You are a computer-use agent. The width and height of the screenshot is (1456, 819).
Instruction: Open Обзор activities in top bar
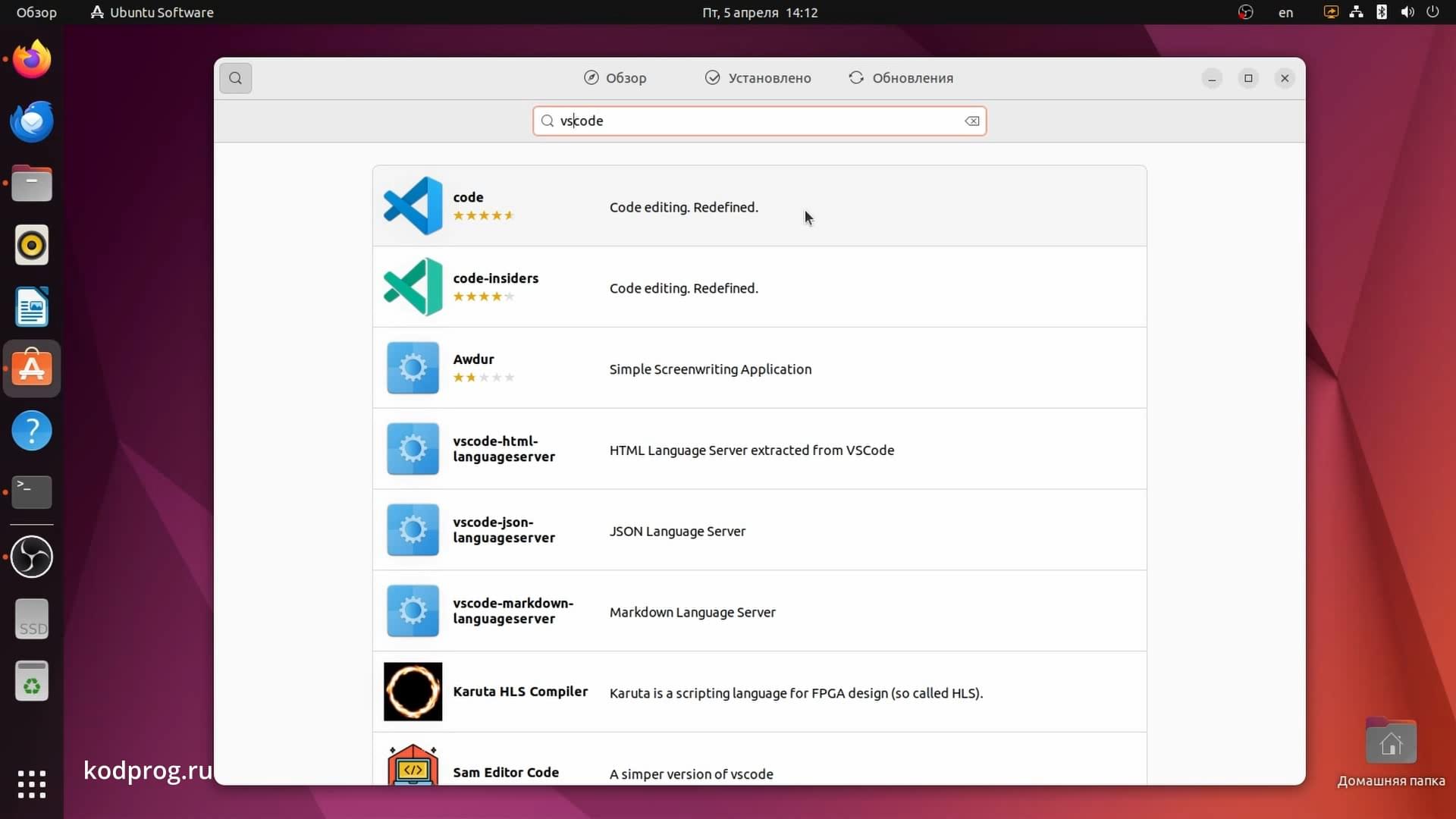point(36,12)
